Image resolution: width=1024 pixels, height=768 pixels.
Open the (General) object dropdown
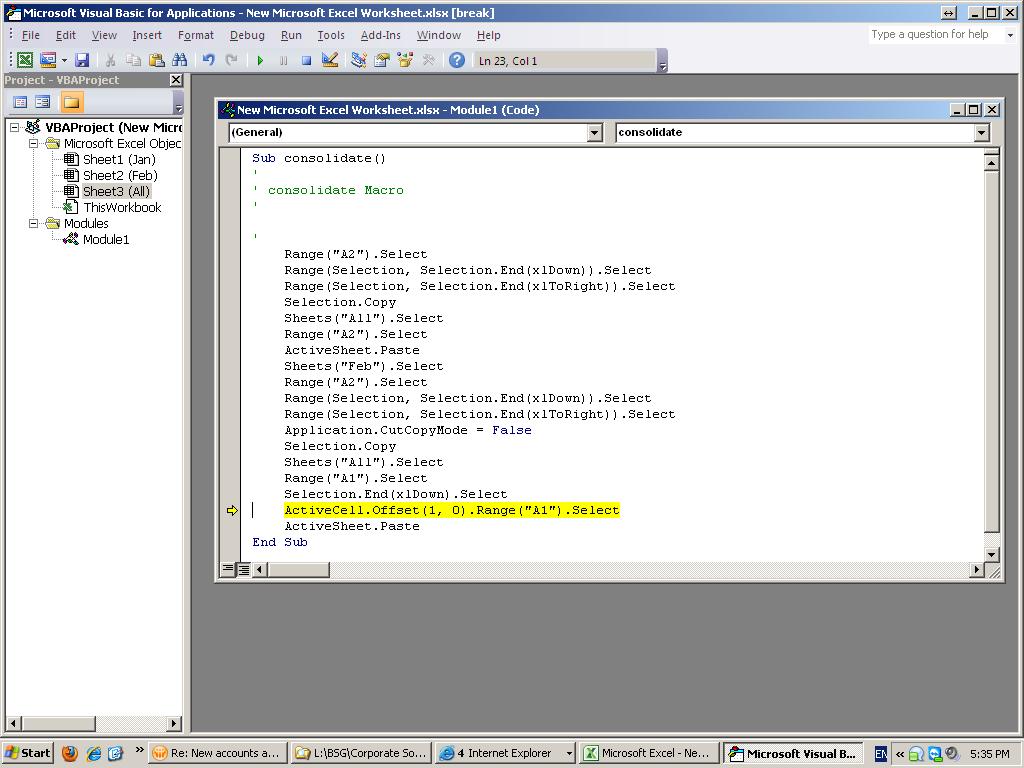point(594,133)
